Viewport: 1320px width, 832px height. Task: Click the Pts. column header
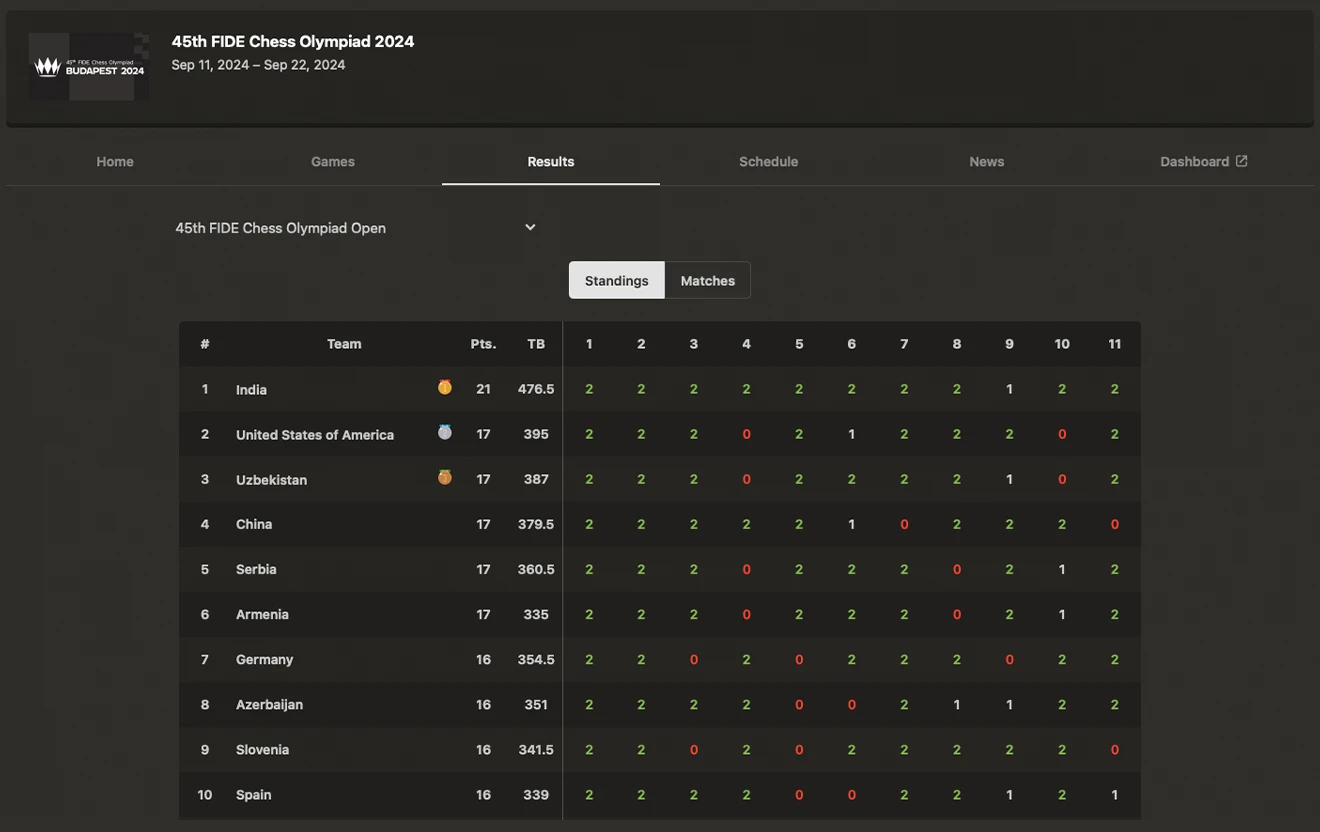click(483, 344)
